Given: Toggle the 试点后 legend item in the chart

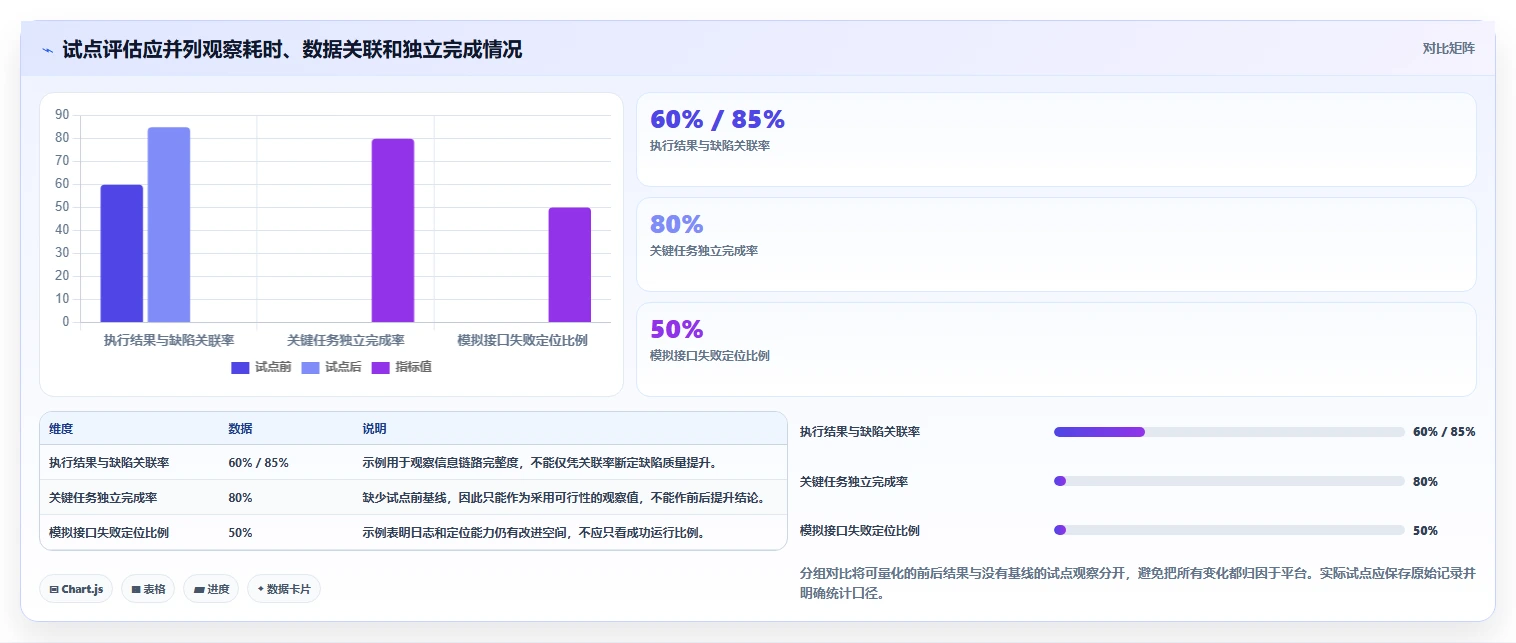Looking at the screenshot, I should [331, 367].
